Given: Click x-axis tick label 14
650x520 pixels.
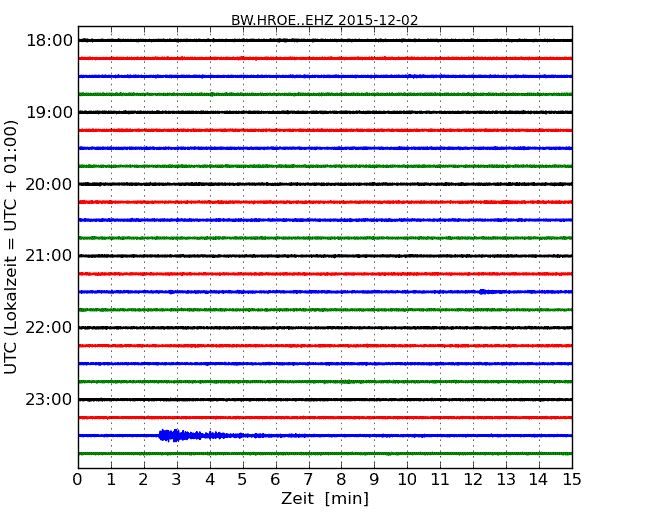Looking at the screenshot, I should tap(538, 480).
